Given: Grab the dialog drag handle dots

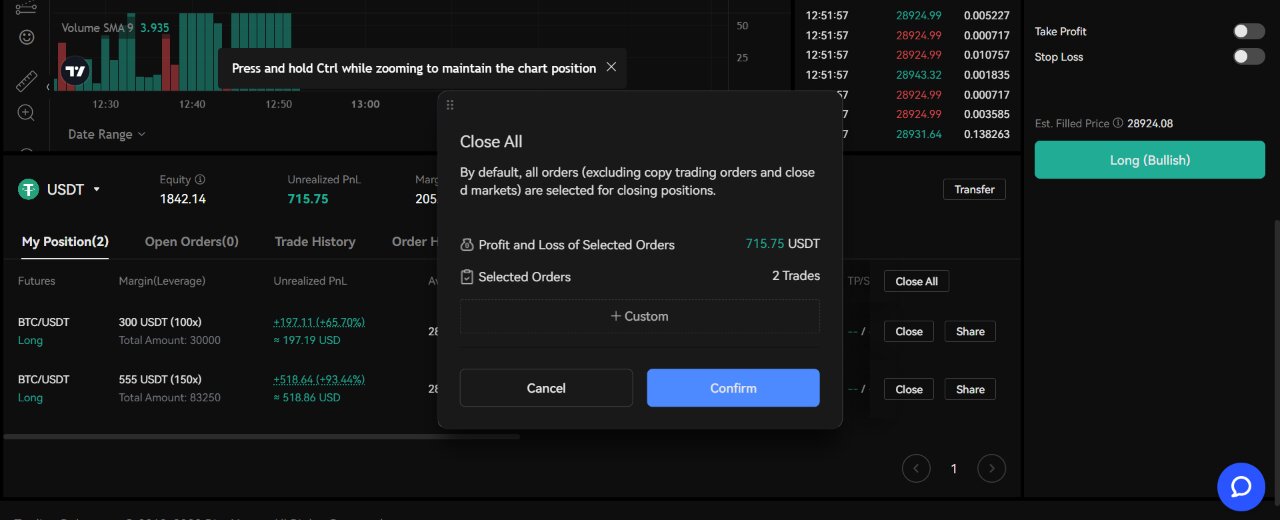Looking at the screenshot, I should [450, 105].
